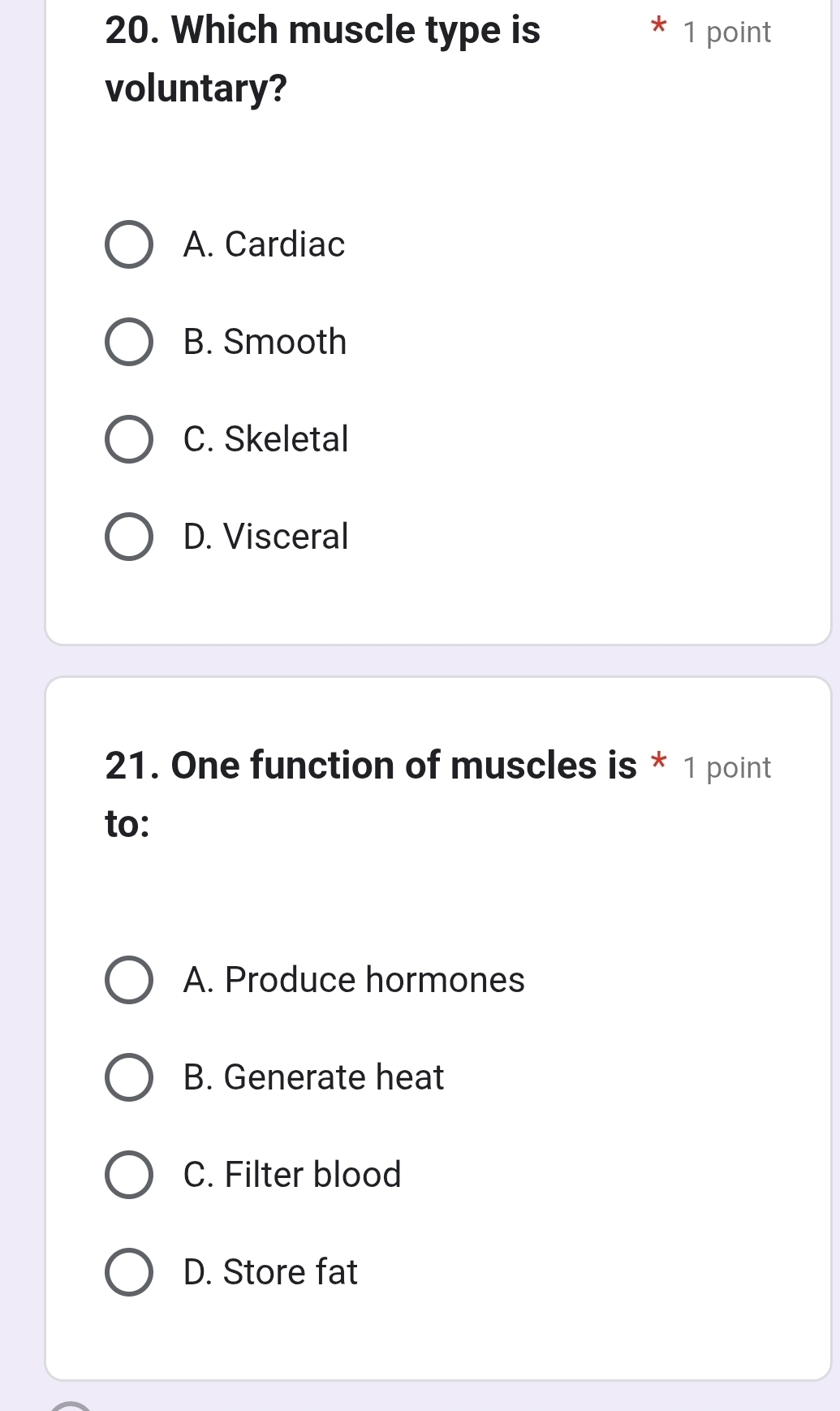Click the Visceral answer text label
The image size is (840, 1411).
coord(265,537)
